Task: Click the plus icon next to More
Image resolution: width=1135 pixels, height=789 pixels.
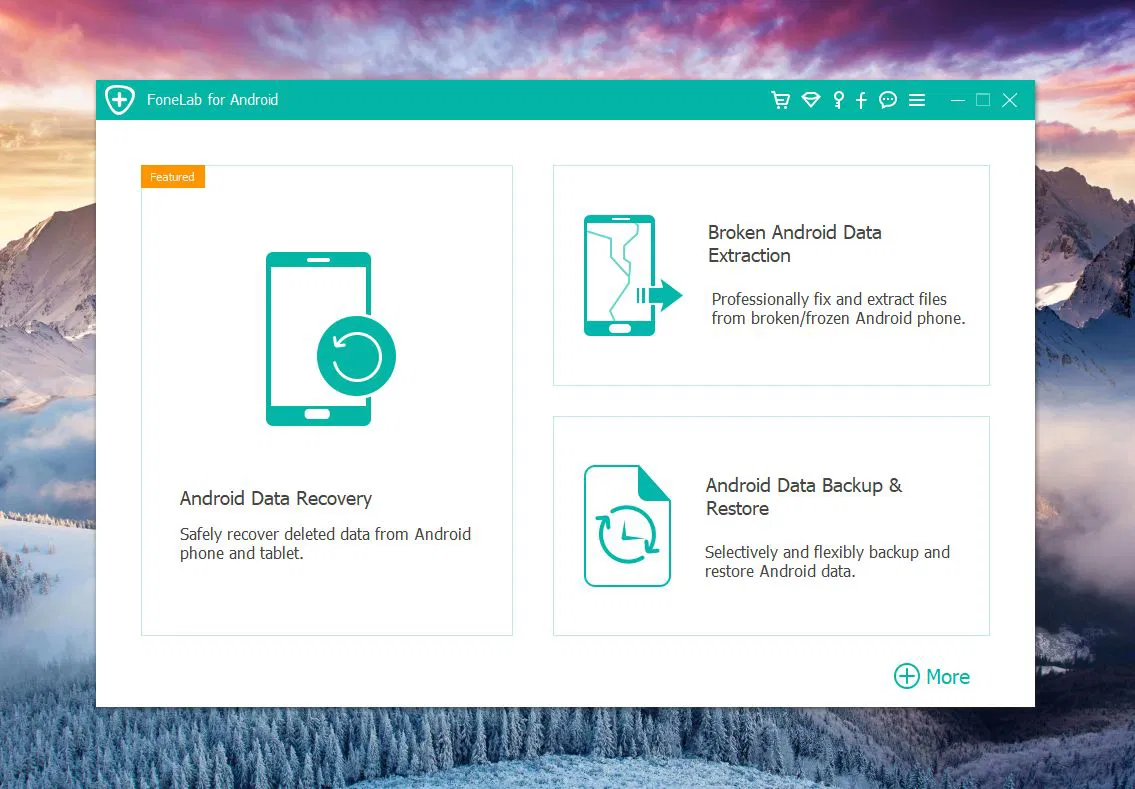Action: (x=906, y=676)
